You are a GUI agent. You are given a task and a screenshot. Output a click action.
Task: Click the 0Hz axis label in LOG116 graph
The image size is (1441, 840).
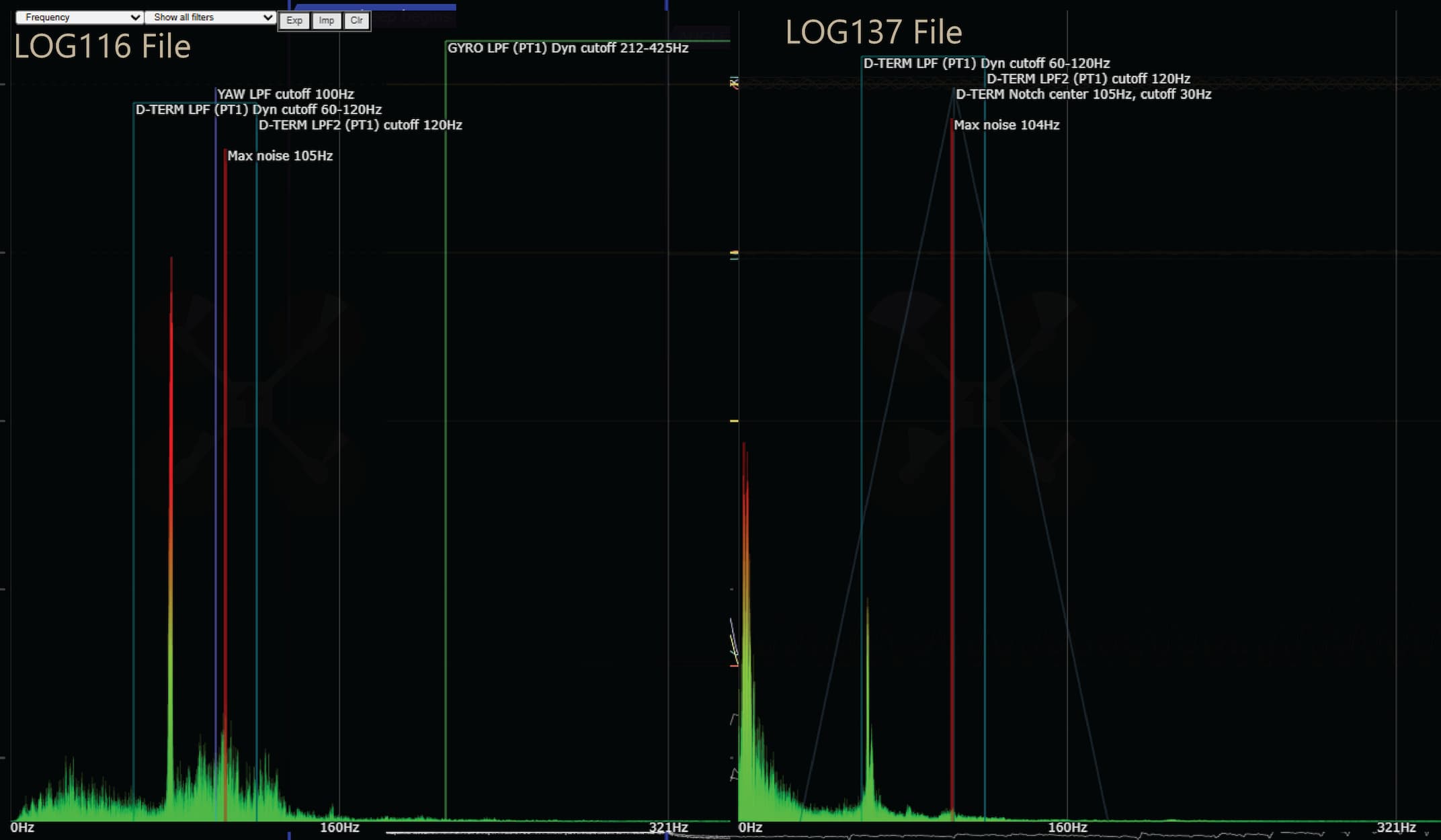22,827
